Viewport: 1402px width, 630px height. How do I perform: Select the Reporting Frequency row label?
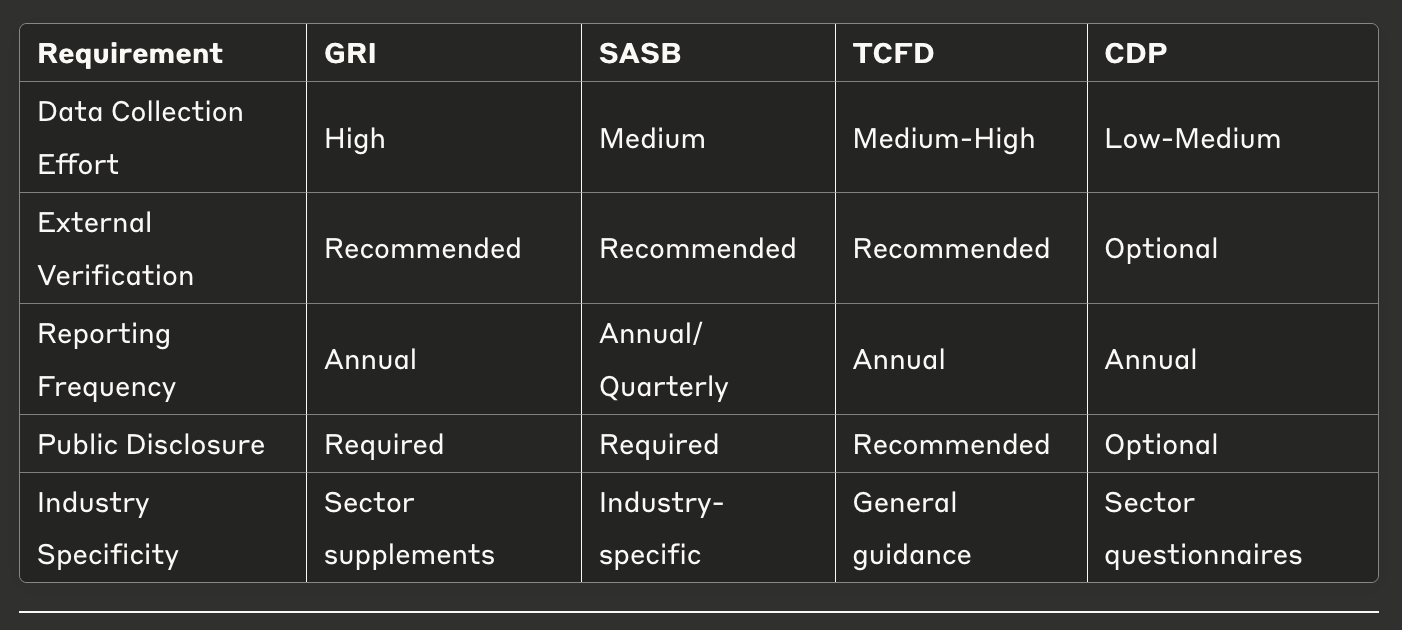[106, 360]
